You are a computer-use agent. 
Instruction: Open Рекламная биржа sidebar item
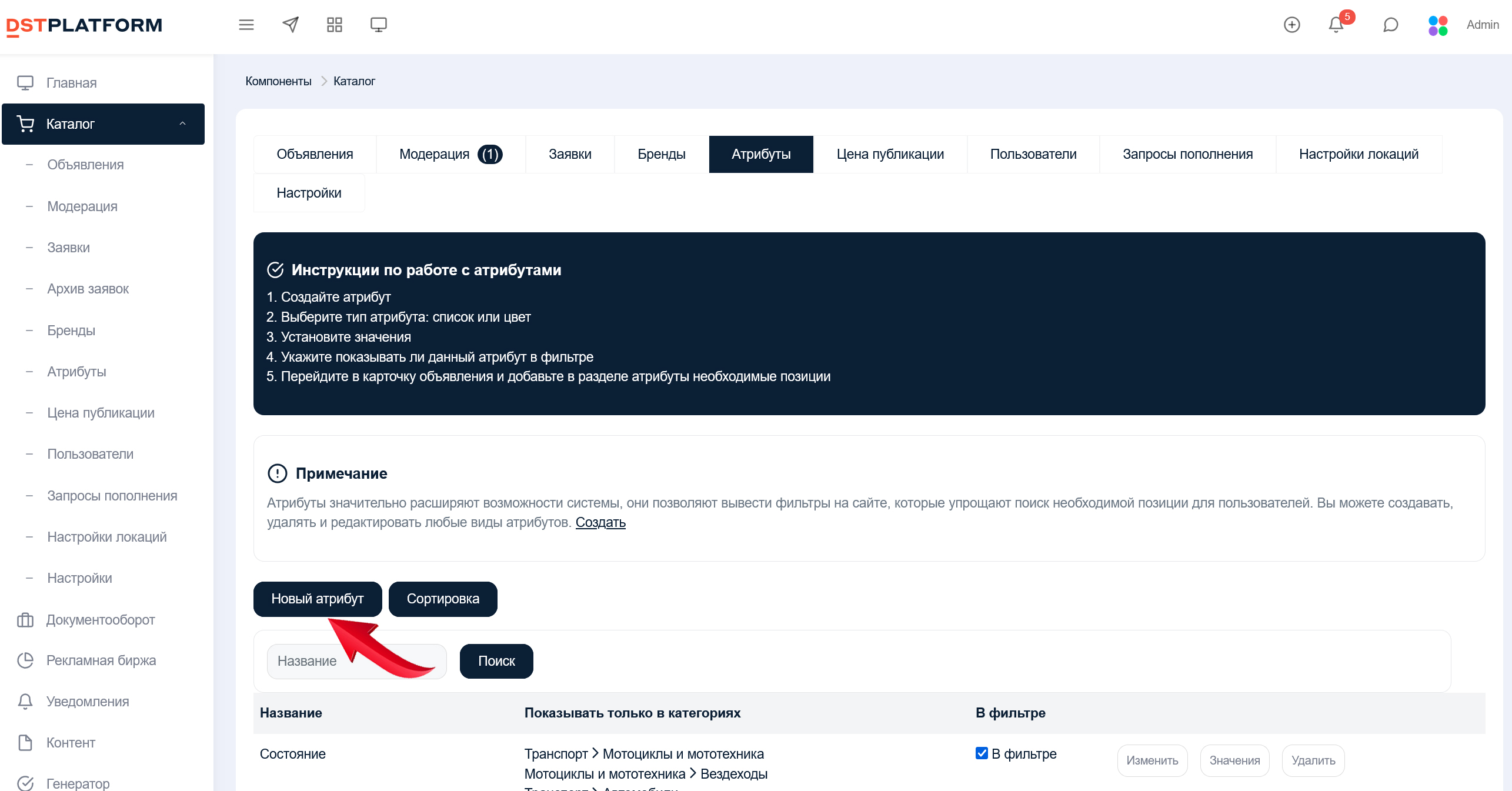[x=101, y=660]
